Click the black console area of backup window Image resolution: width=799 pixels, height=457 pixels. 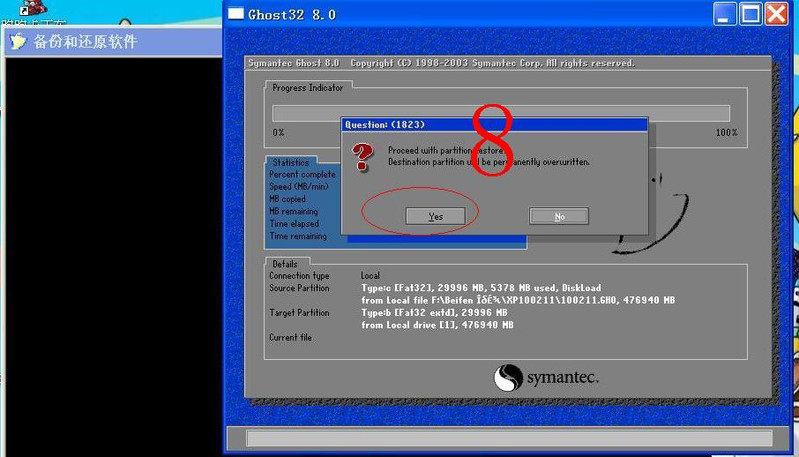(110, 250)
